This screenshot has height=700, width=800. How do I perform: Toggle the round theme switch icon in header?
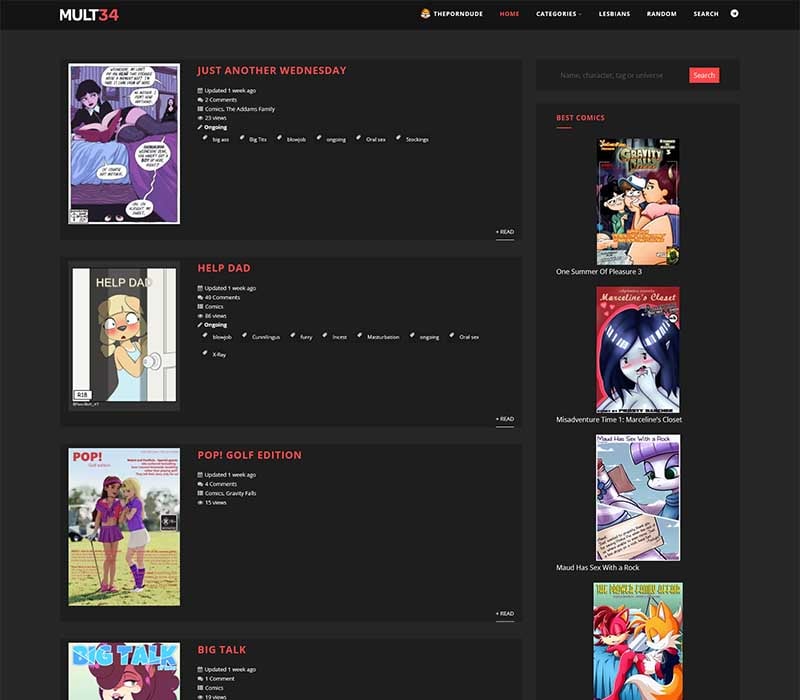pyautogui.click(x=734, y=13)
